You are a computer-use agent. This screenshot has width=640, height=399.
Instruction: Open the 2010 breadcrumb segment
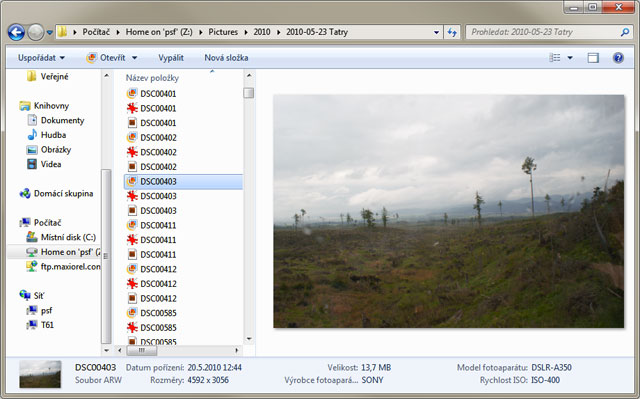tap(262, 32)
